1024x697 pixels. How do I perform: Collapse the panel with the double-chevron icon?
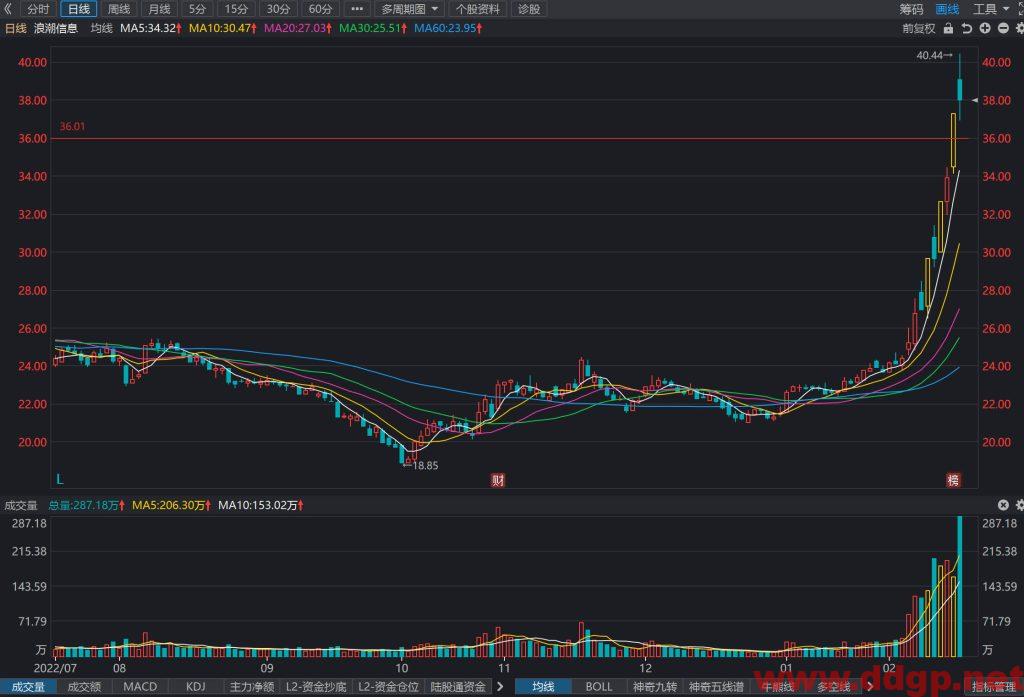pos(8,9)
